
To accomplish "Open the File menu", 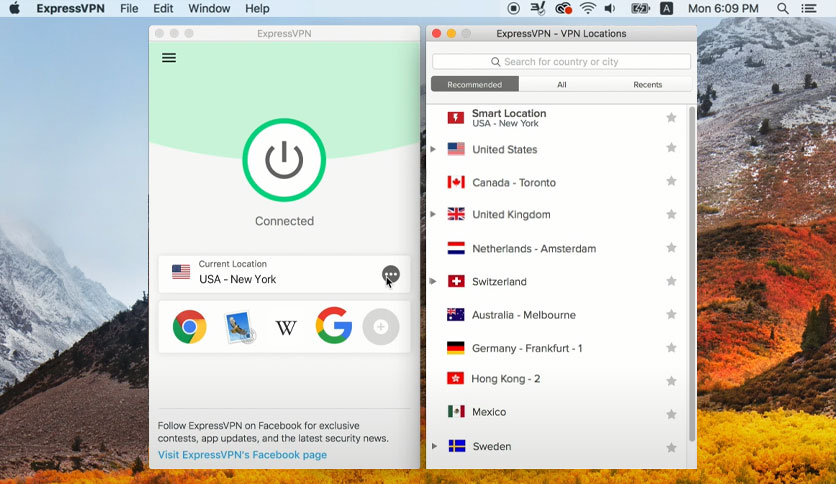I will pyautogui.click(x=129, y=9).
